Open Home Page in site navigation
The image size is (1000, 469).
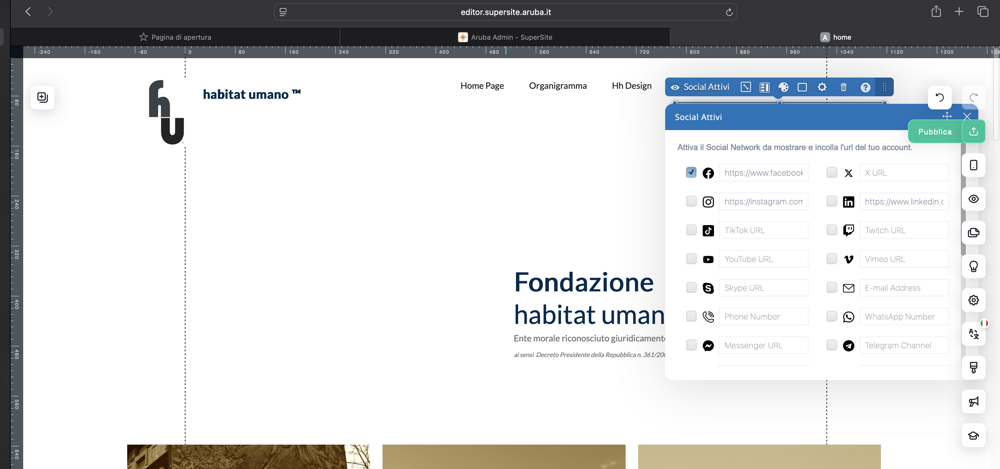click(482, 86)
